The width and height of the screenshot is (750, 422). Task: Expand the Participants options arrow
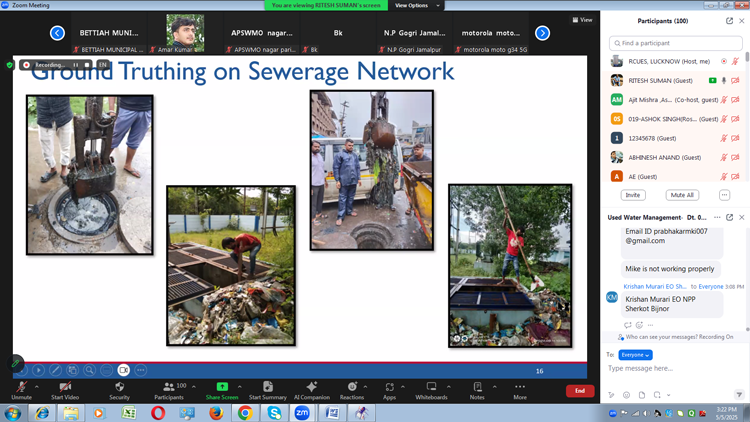click(x=194, y=387)
